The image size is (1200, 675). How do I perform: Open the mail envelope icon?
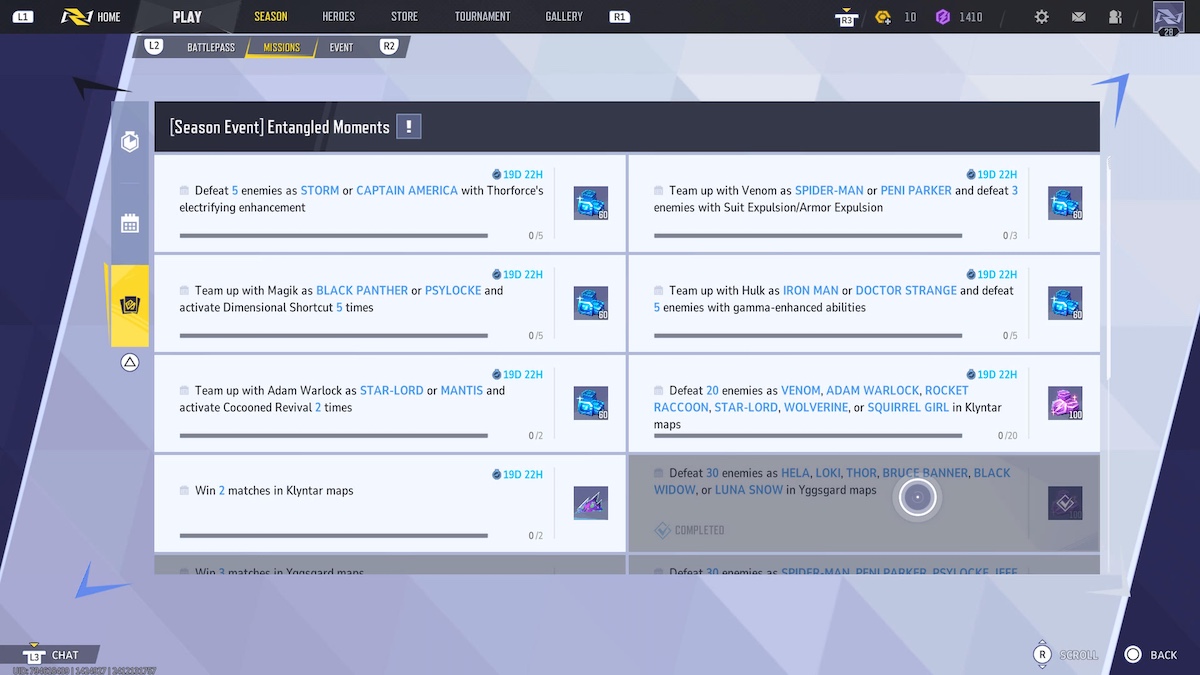(1078, 17)
